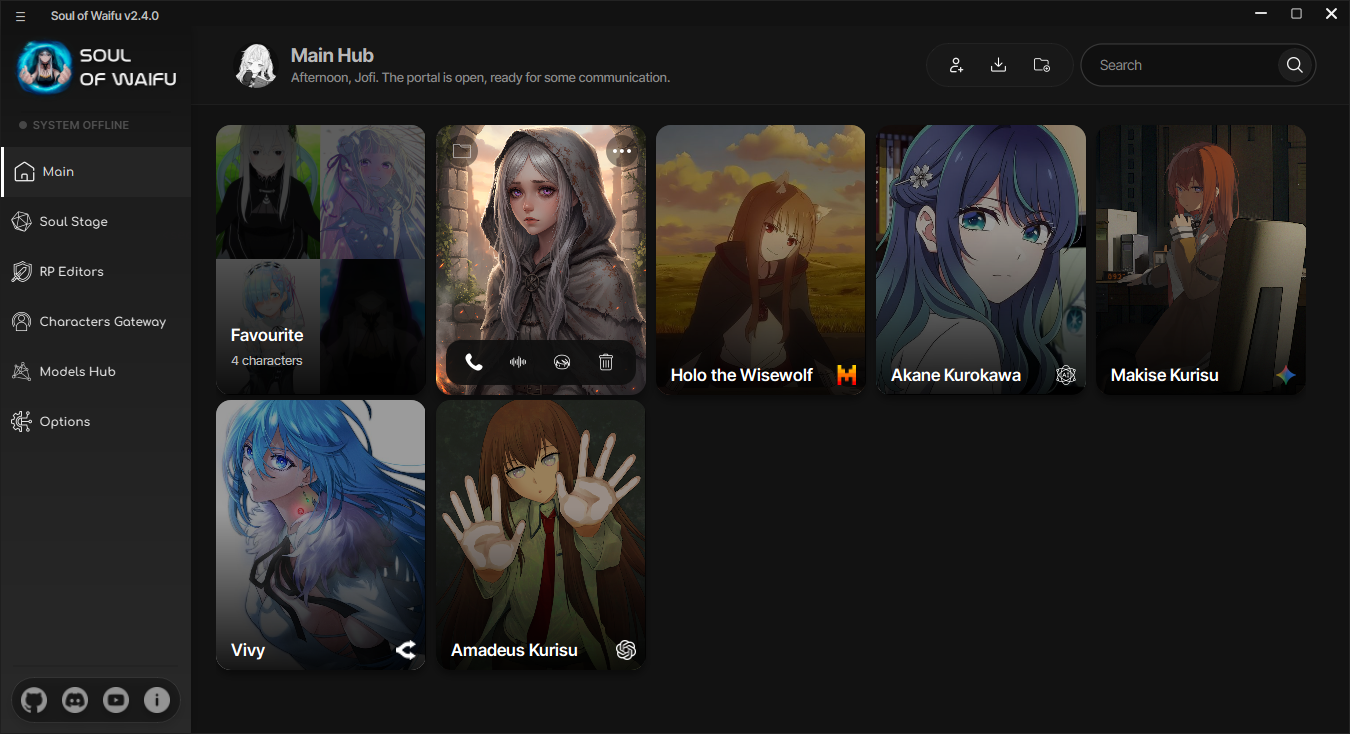Click the folder settings icon in header
Image resolution: width=1350 pixels, height=734 pixels.
pyautogui.click(x=1041, y=65)
